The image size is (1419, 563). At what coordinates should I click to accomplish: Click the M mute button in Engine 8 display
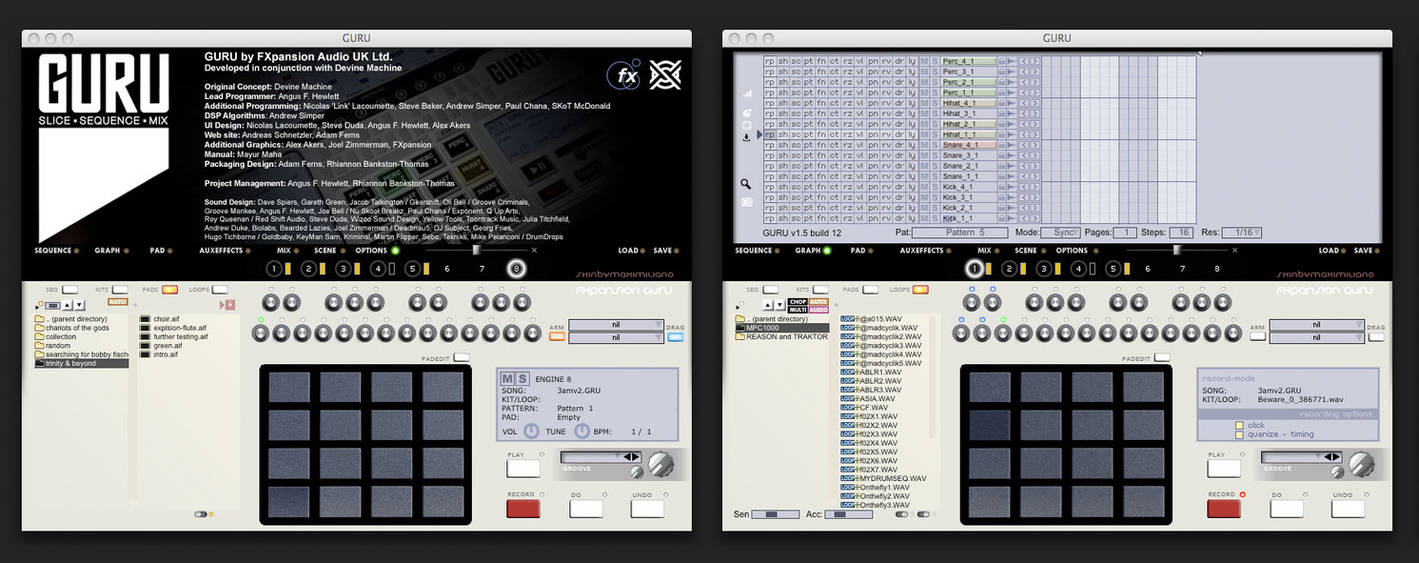tap(508, 378)
